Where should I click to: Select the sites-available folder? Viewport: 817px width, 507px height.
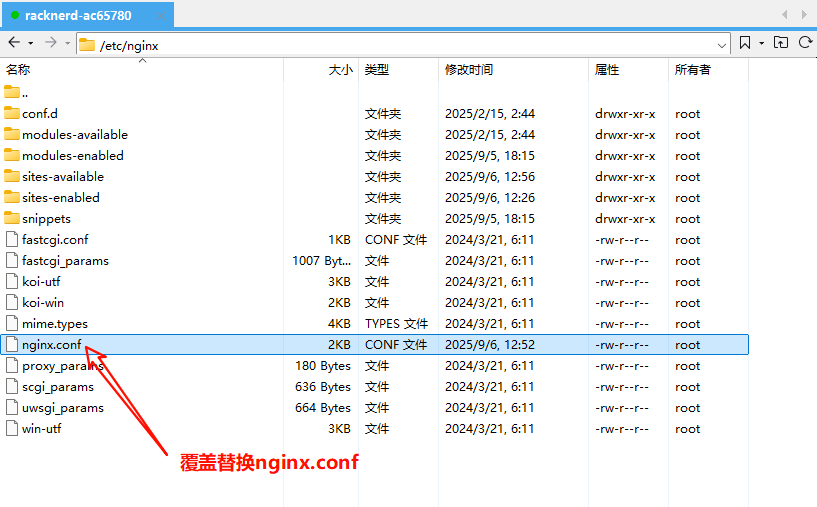pyautogui.click(x=62, y=177)
